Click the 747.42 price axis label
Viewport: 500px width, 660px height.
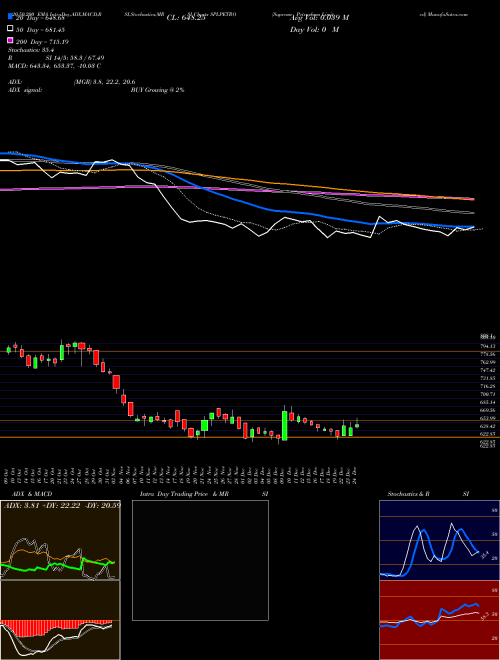488,370
